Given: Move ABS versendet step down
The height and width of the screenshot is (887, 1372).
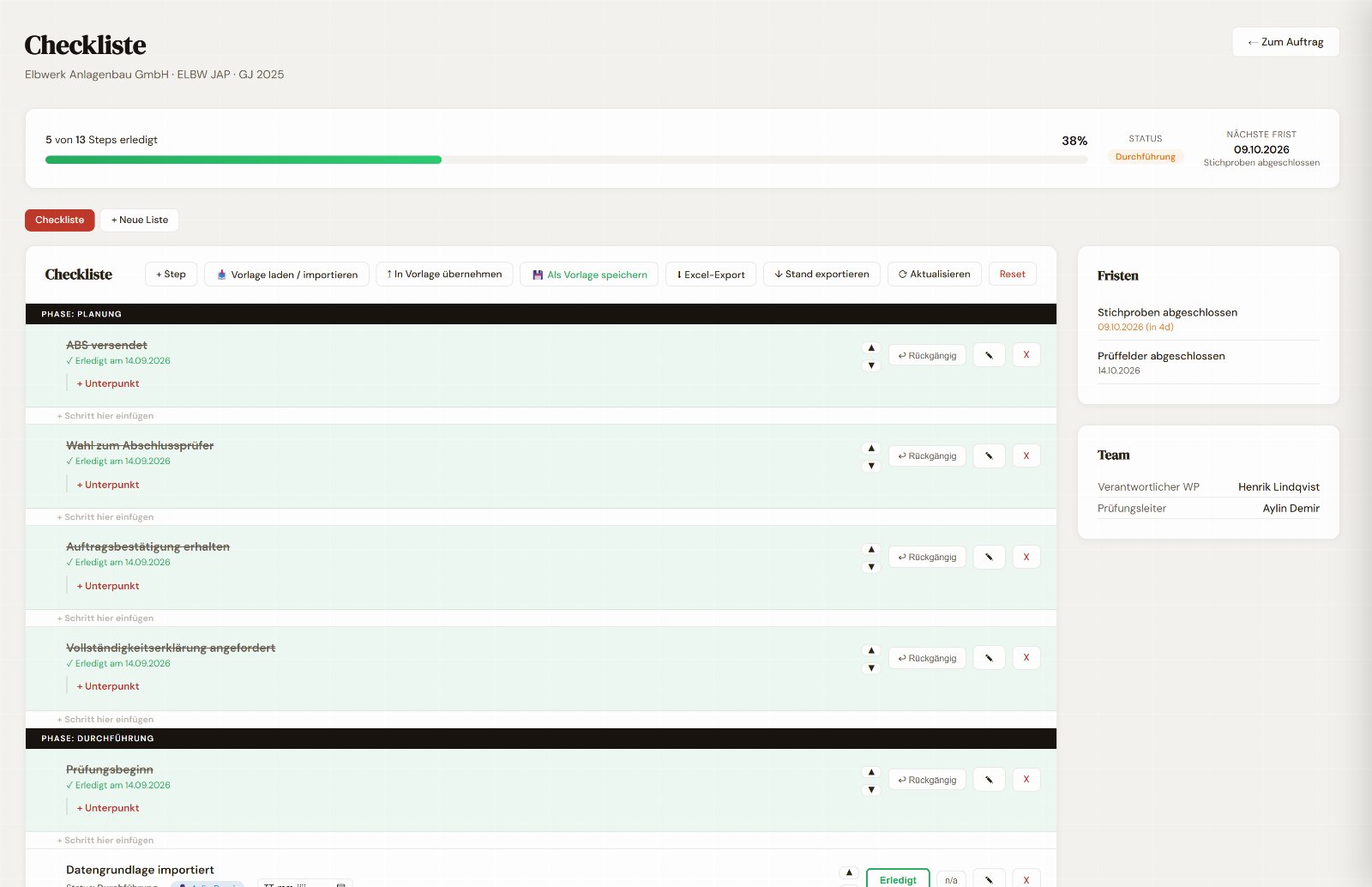Looking at the screenshot, I should pyautogui.click(x=871, y=365).
